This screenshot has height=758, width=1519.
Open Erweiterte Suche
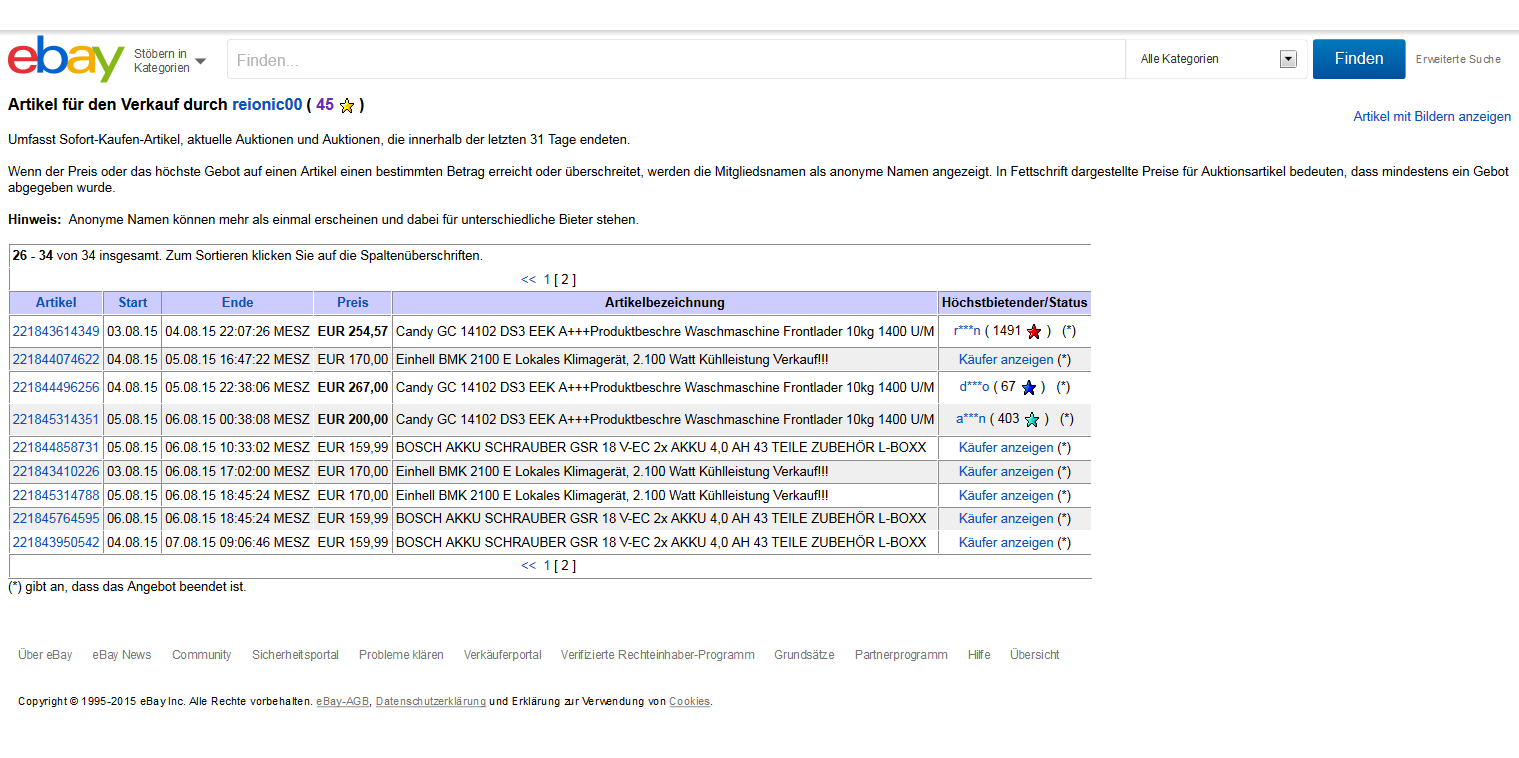(x=1458, y=59)
